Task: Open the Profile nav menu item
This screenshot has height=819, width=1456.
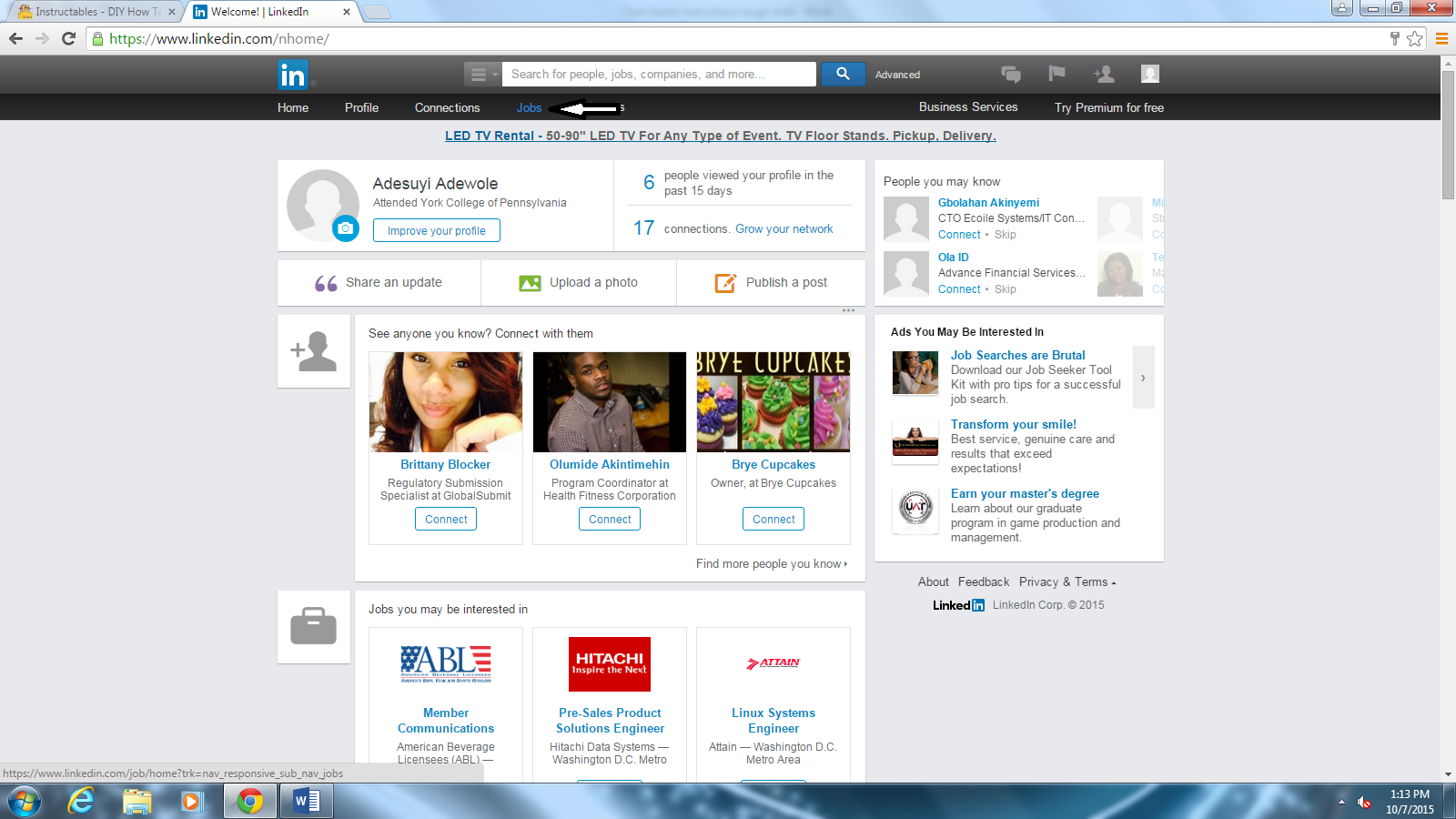Action: pos(361,107)
